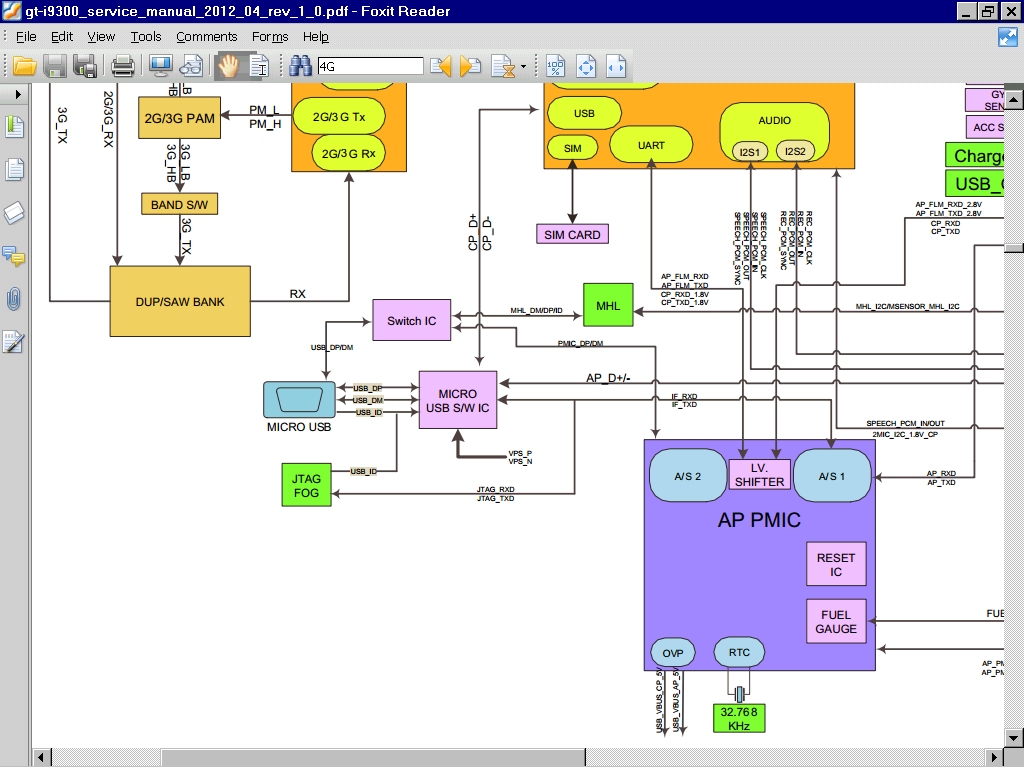Open the Comments menu

point(206,37)
